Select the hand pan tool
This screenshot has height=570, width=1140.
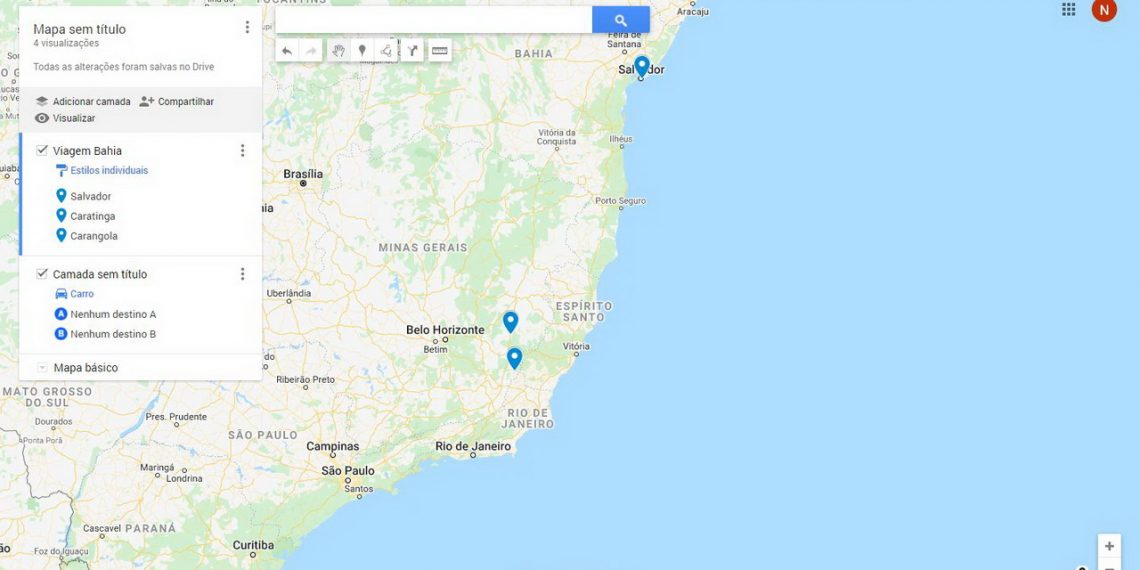(338, 50)
